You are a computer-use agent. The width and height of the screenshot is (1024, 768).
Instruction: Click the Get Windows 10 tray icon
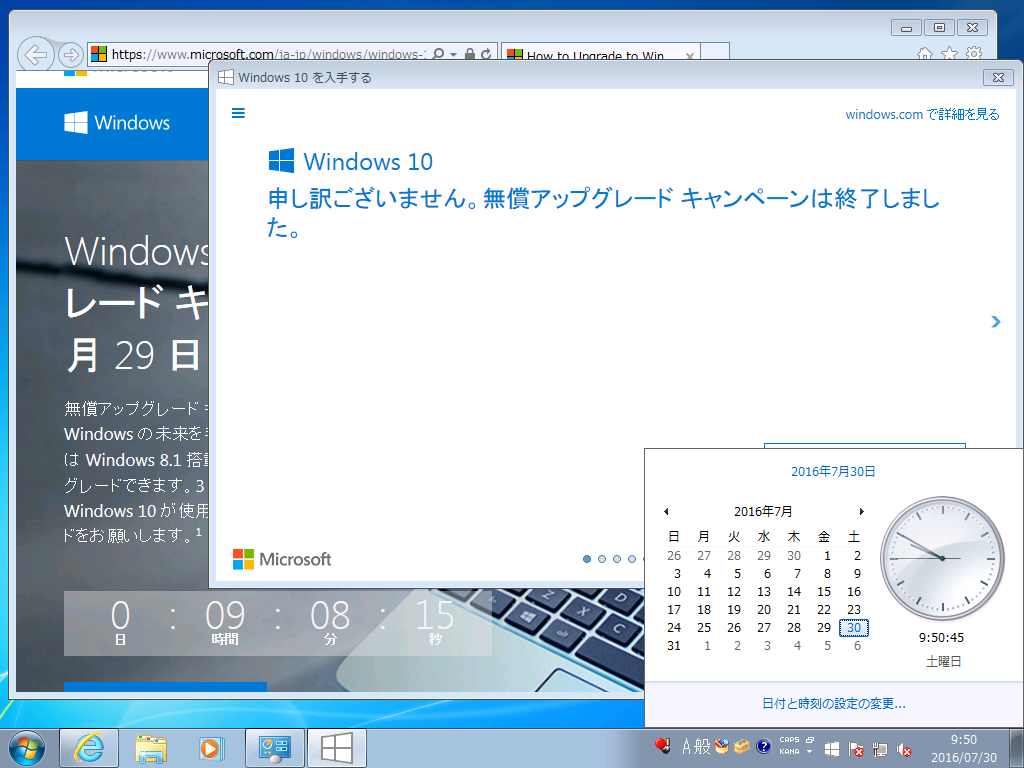(832, 749)
